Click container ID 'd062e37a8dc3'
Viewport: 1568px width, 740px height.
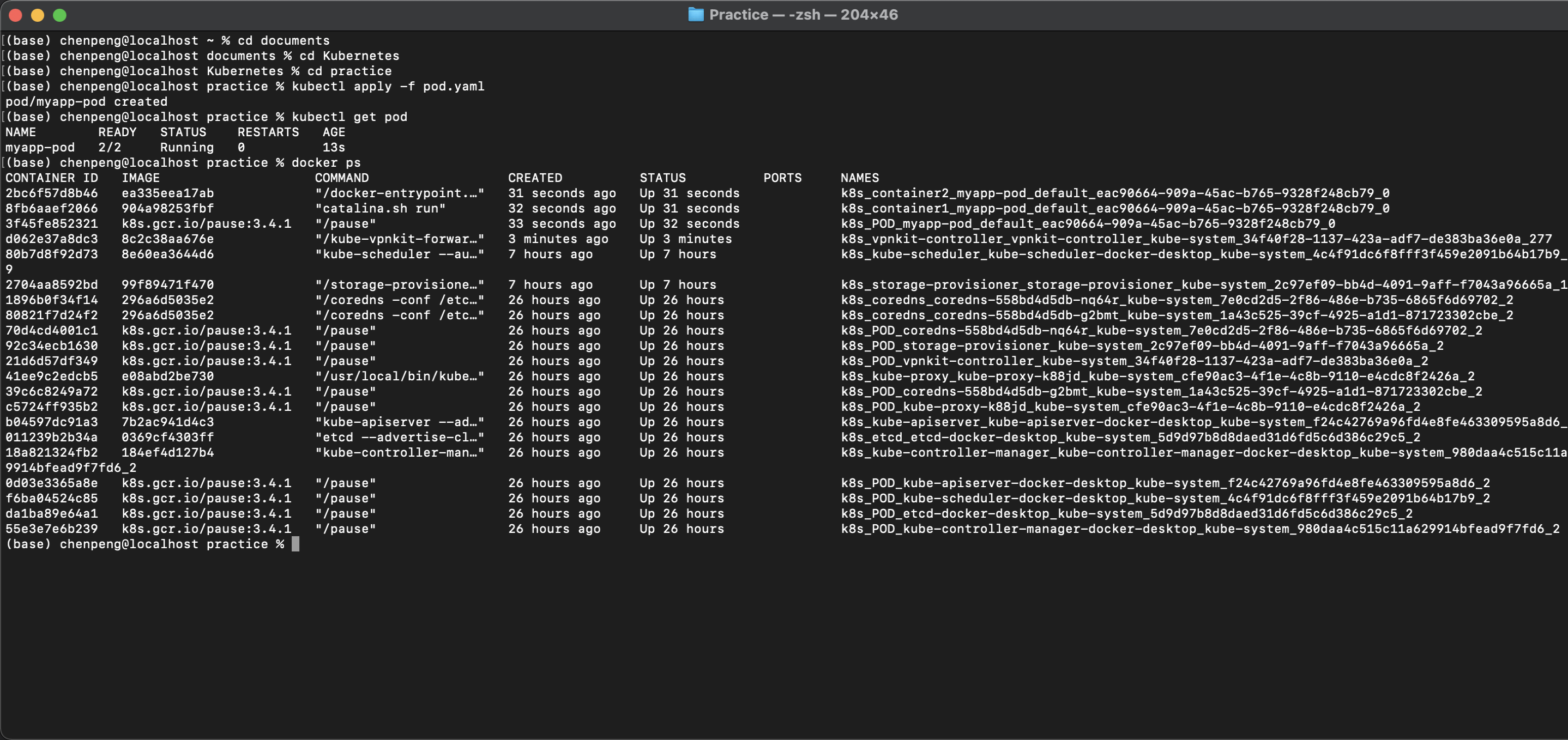pyautogui.click(x=52, y=239)
